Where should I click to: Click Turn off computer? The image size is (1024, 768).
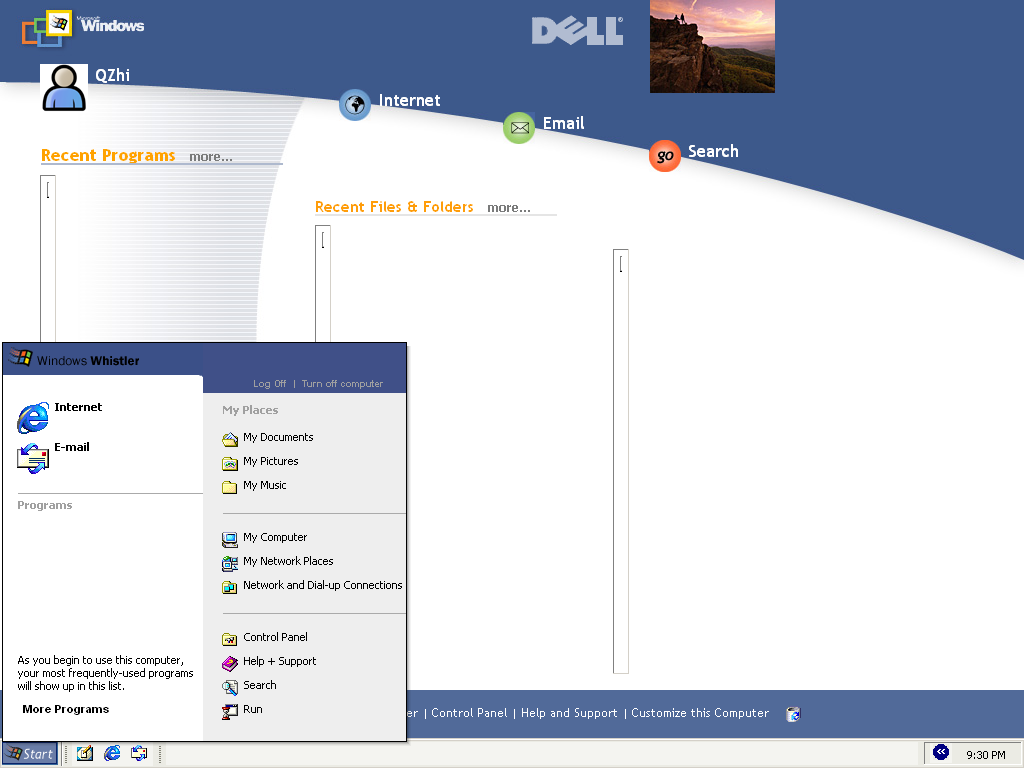(342, 383)
